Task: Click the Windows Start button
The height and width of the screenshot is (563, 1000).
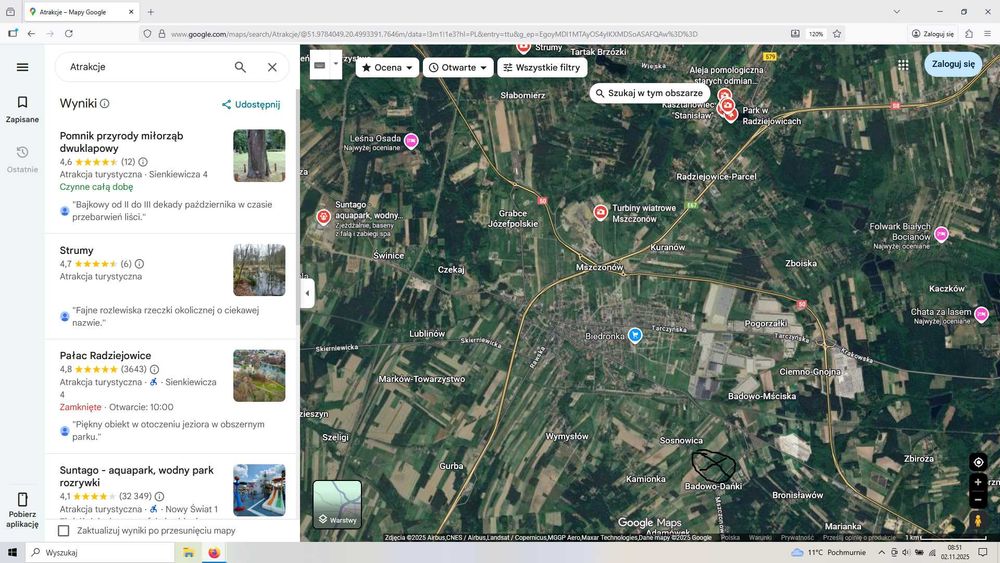Action: 12,552
